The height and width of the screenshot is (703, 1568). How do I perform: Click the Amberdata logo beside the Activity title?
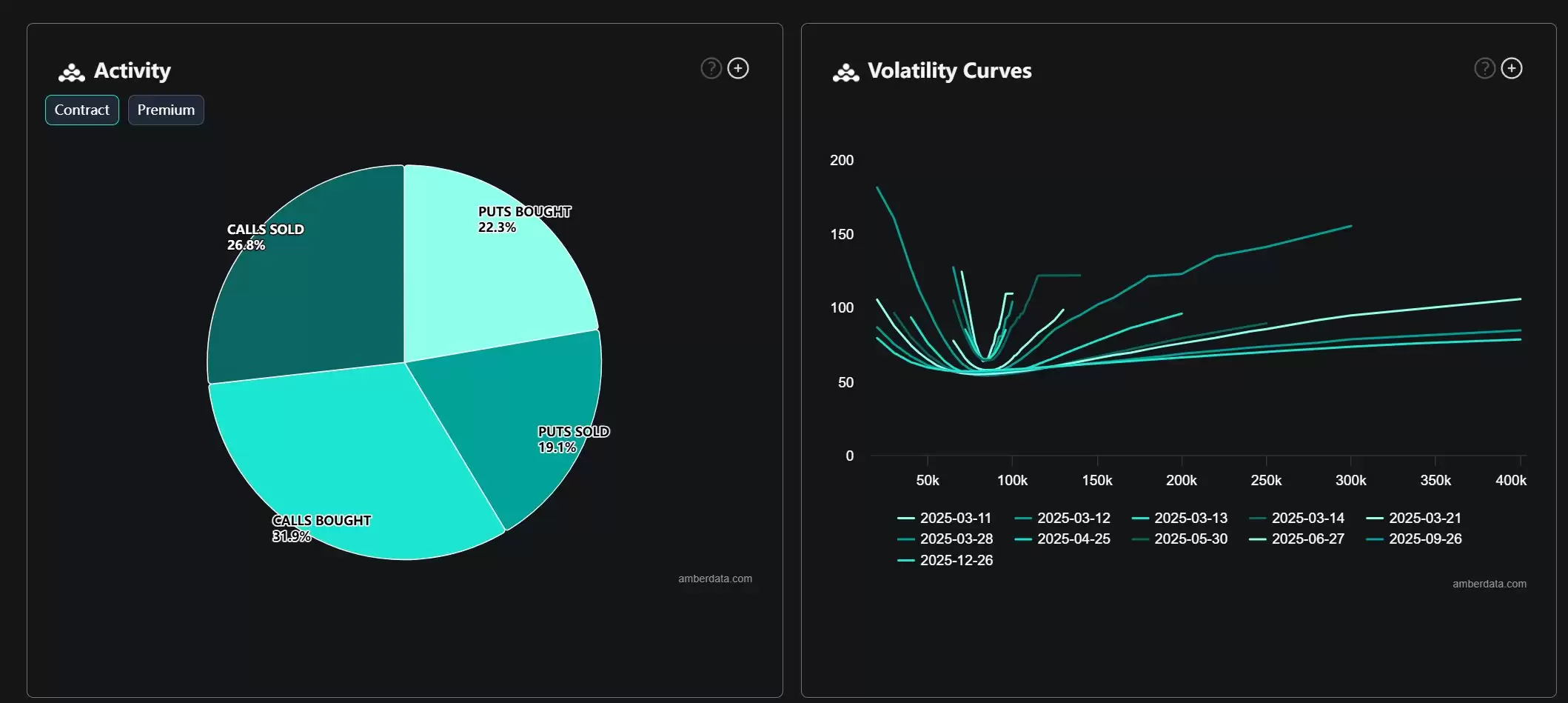pos(72,72)
